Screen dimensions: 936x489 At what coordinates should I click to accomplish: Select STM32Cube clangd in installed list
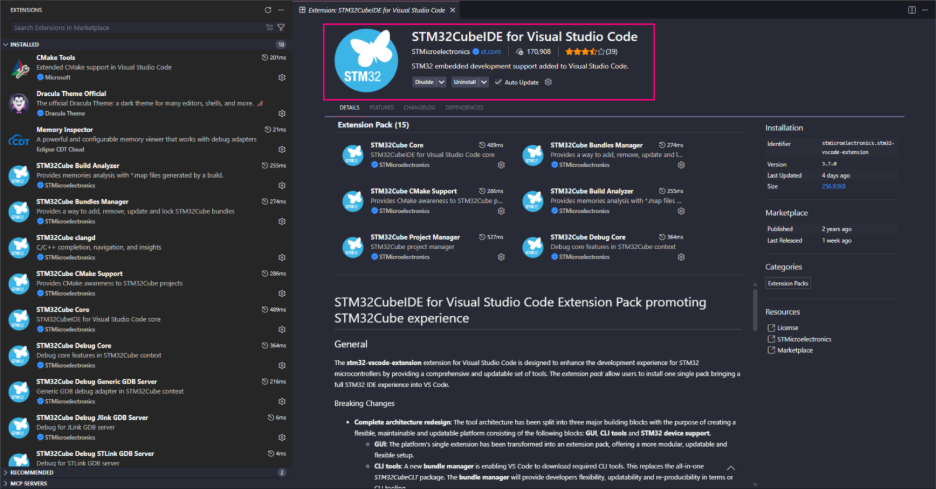146,247
